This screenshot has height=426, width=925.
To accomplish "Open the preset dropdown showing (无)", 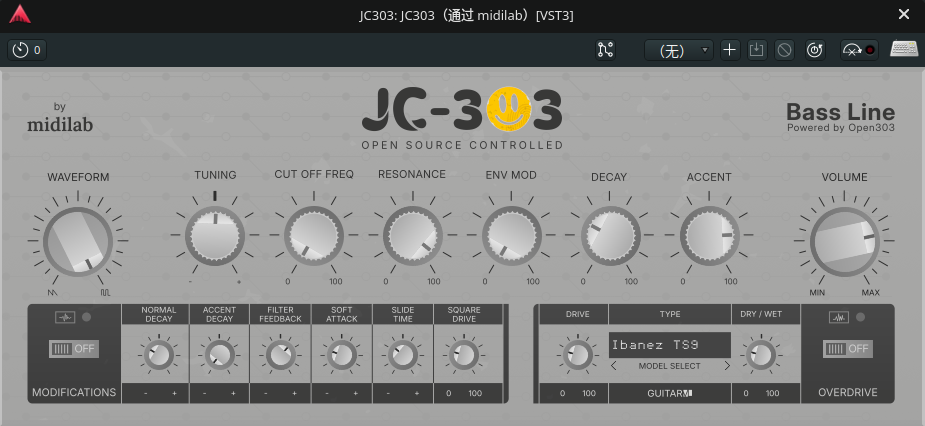I will coord(678,50).
